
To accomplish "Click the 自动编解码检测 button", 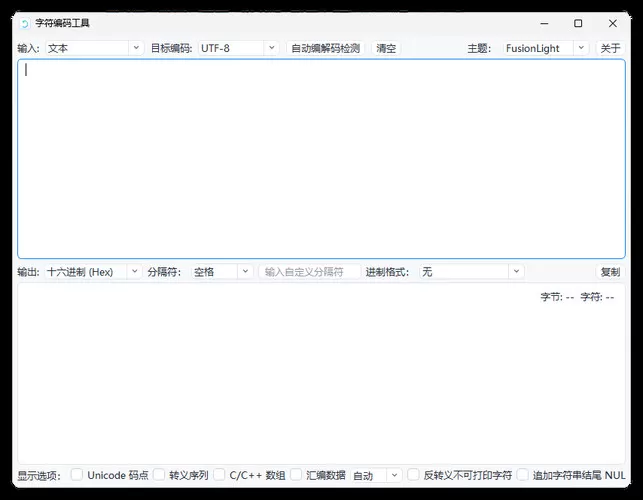I will coord(325,48).
